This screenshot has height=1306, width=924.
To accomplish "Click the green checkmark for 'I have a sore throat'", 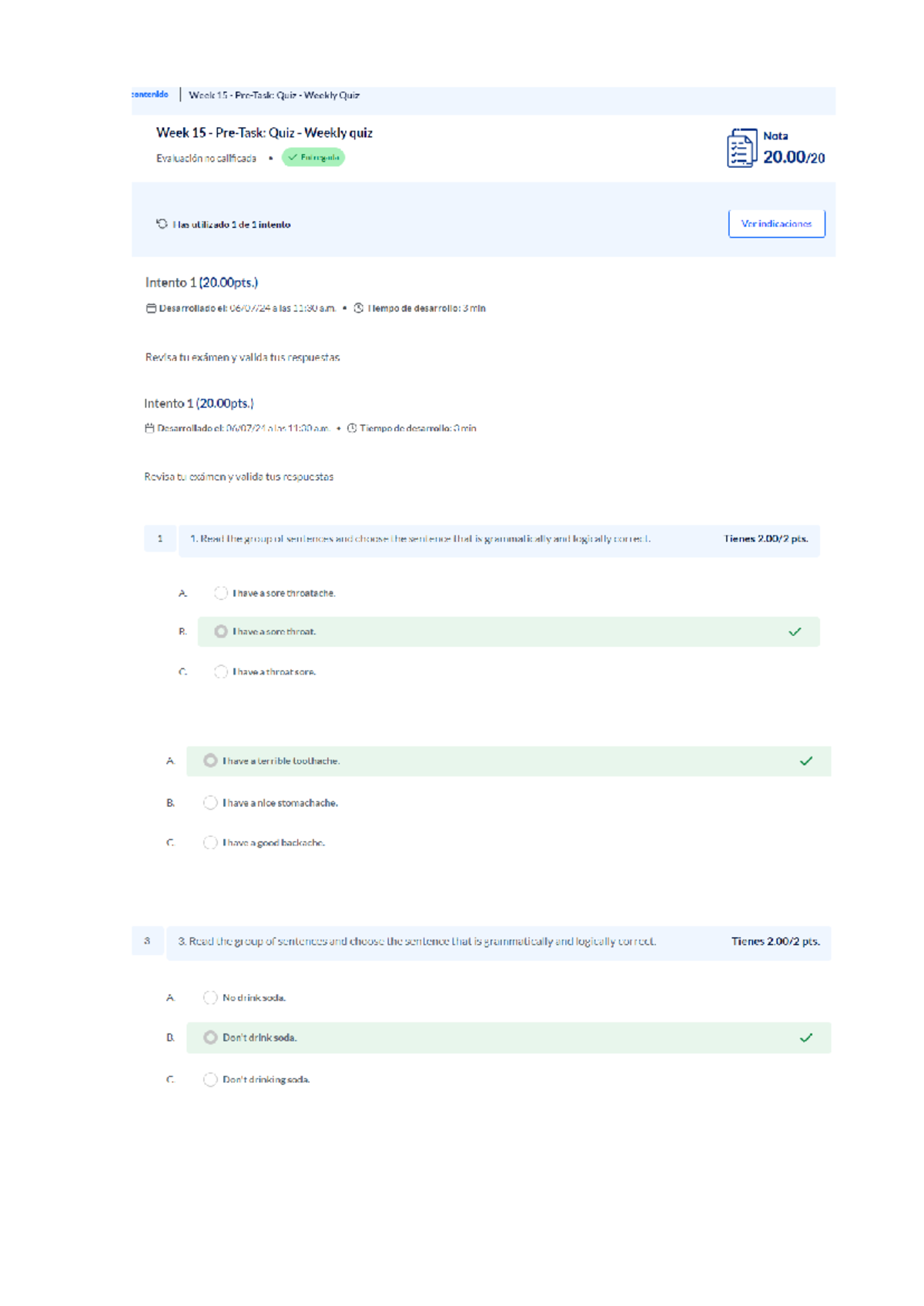I will (x=794, y=631).
